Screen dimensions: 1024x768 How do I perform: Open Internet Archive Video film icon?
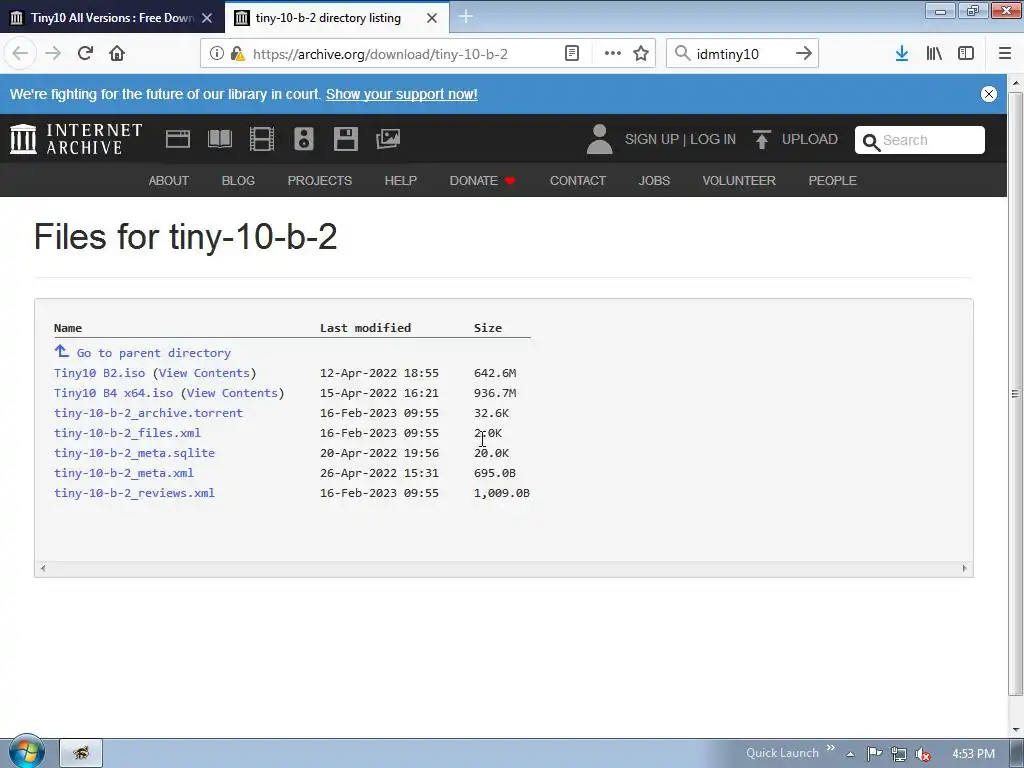pos(262,139)
